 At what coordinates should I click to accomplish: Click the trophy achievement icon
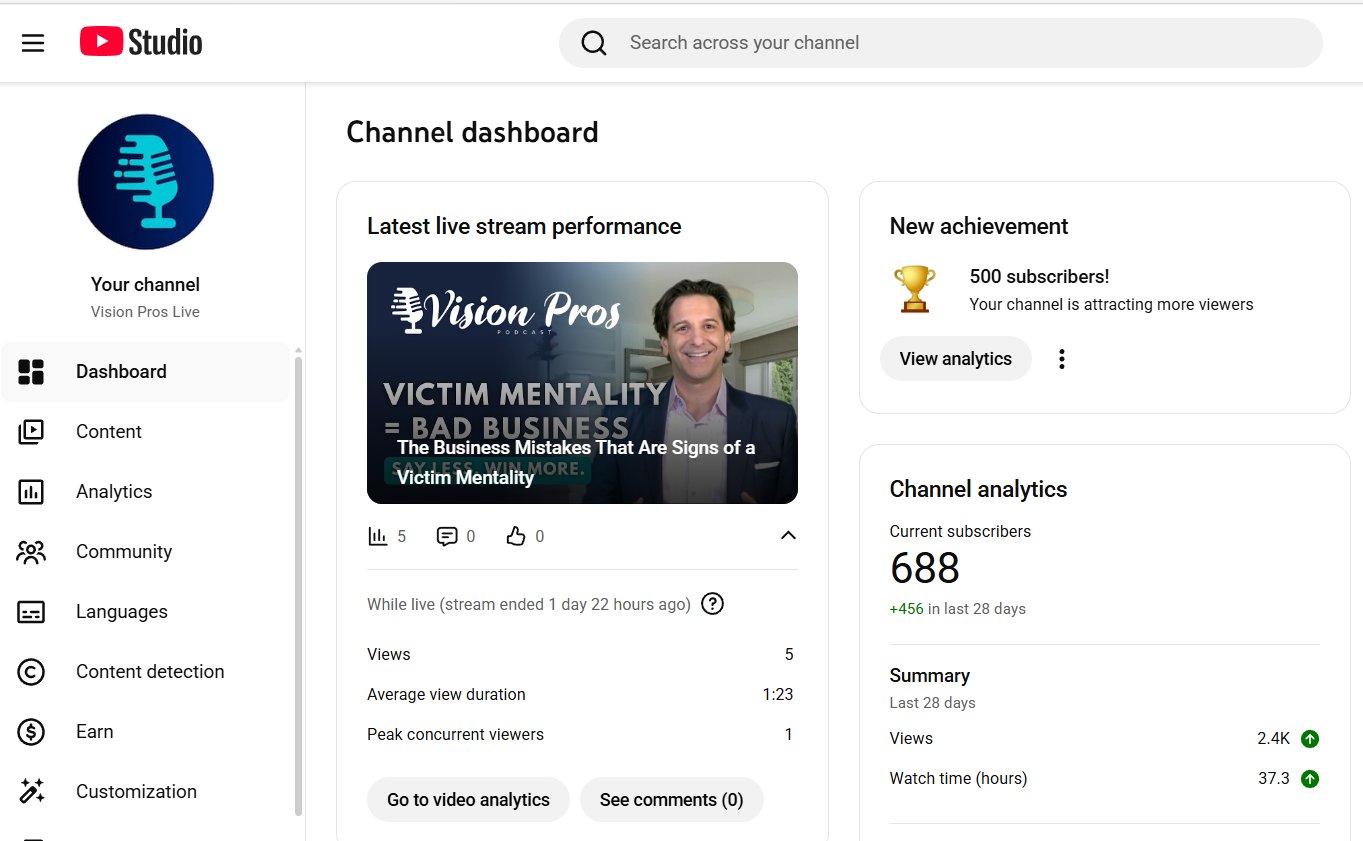[x=914, y=289]
